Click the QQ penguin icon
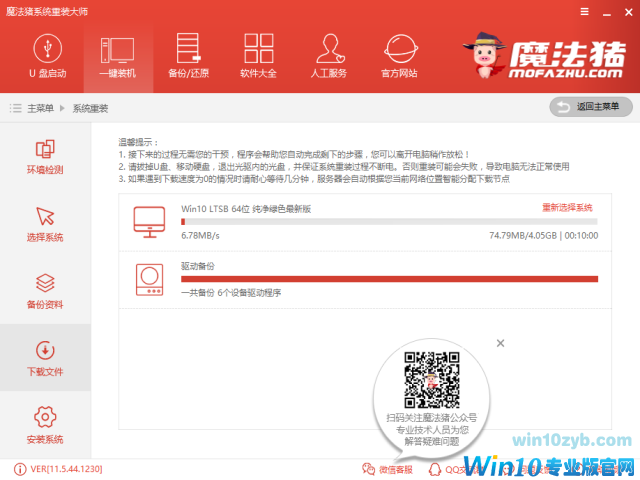This screenshot has height=480, width=640. (x=435, y=469)
